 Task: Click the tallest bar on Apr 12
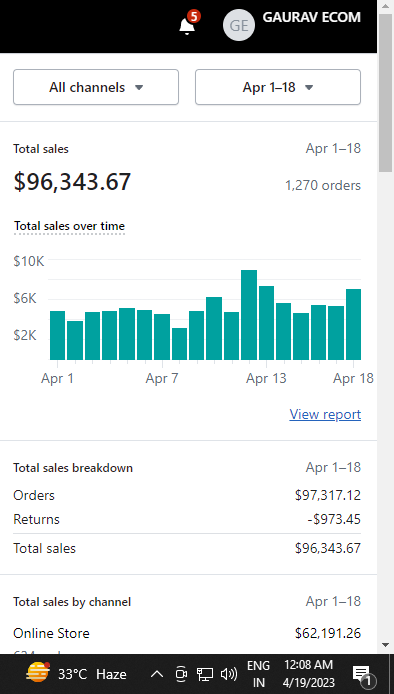249,315
